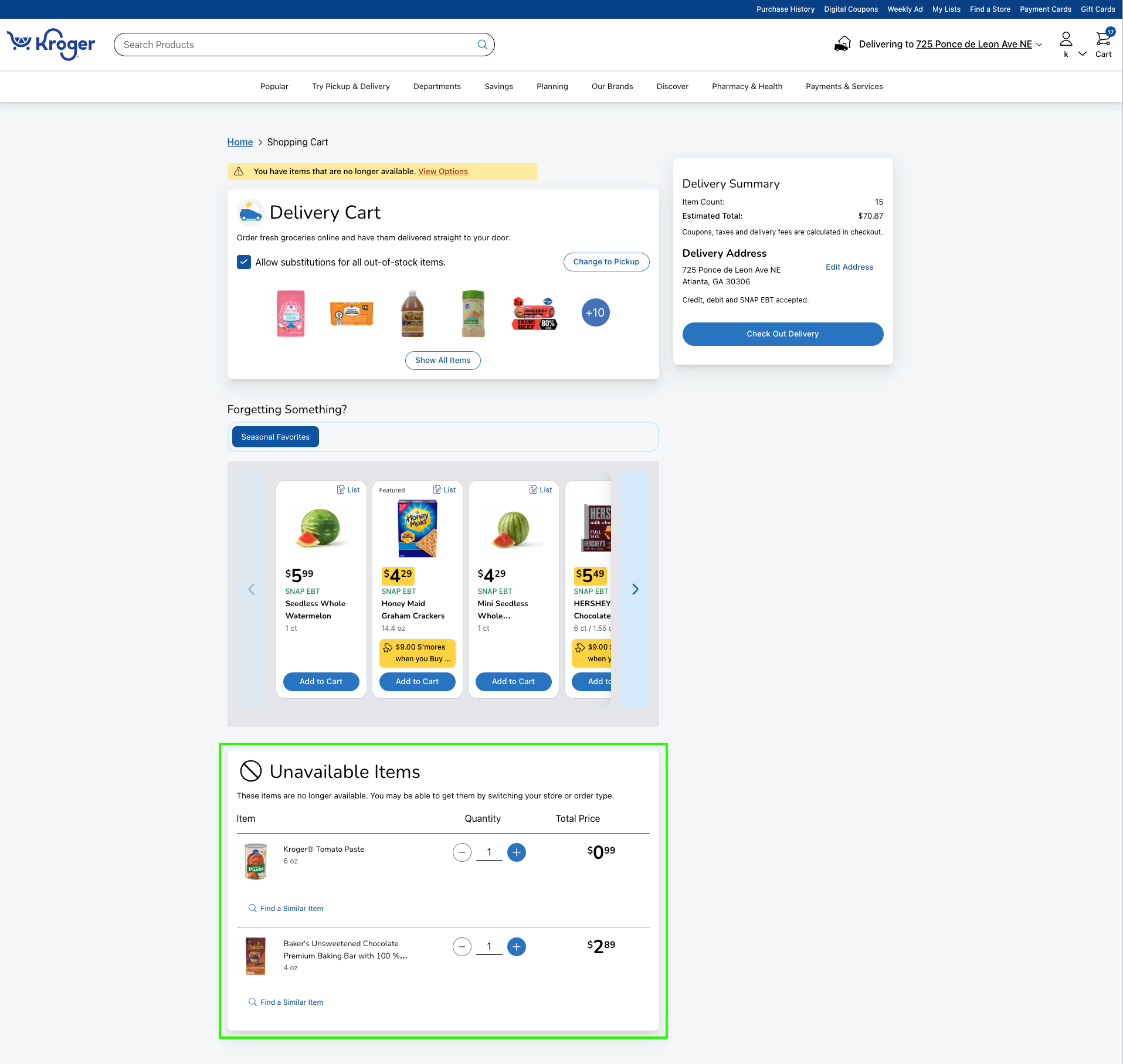Open the Discover menu
This screenshot has width=1123, height=1064.
coord(673,87)
